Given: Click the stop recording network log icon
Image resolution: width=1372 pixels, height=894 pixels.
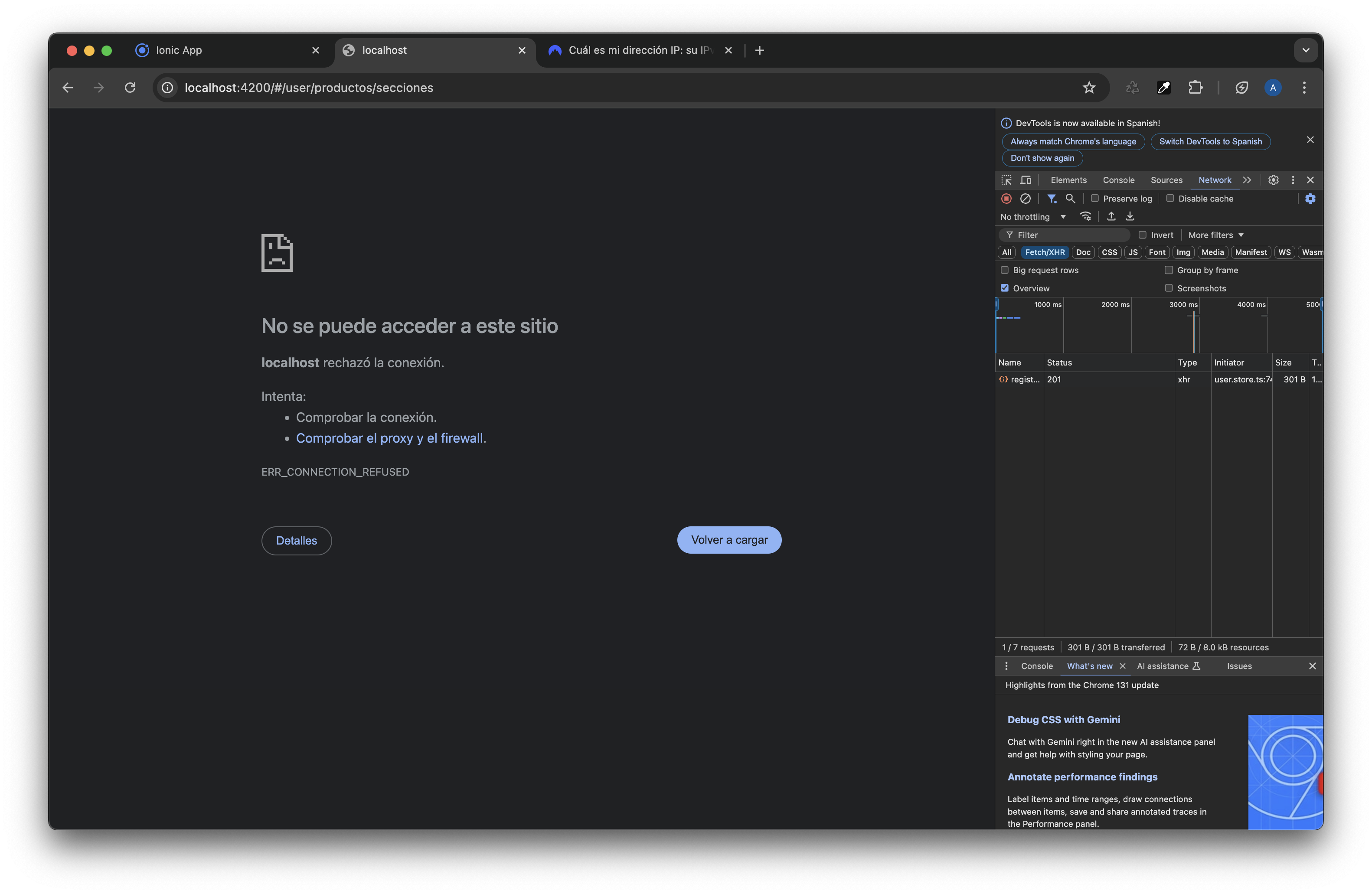Looking at the screenshot, I should click(x=1006, y=198).
